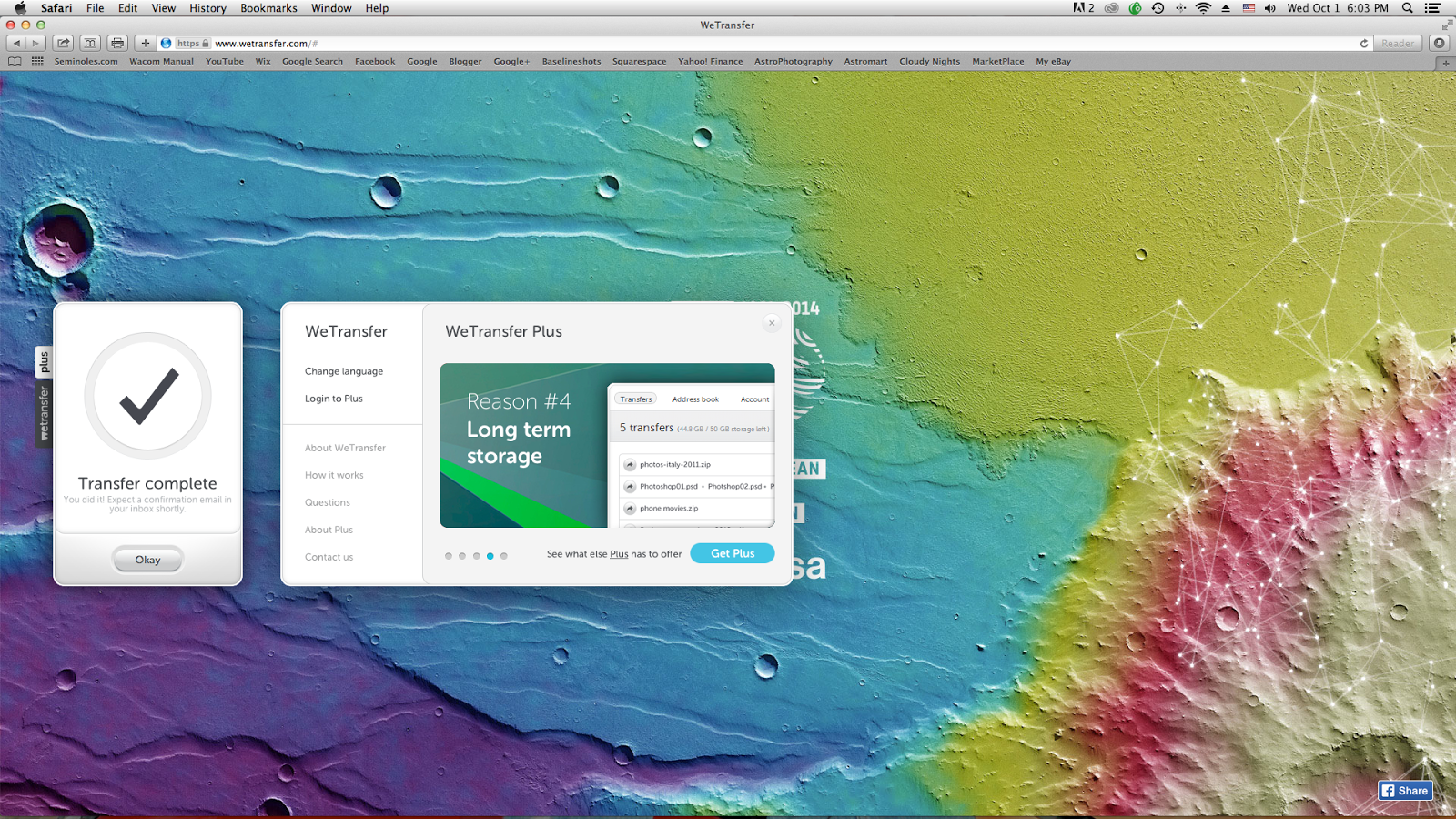Image resolution: width=1456 pixels, height=819 pixels.
Task: Select the fifth carousel dot
Action: pyautogui.click(x=503, y=556)
